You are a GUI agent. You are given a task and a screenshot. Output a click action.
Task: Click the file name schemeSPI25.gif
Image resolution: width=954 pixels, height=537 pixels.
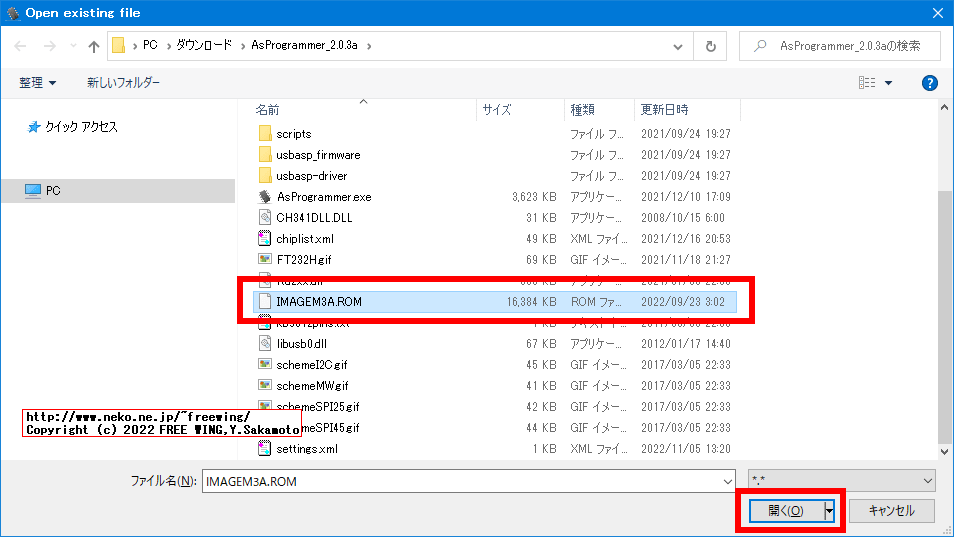pos(318,407)
